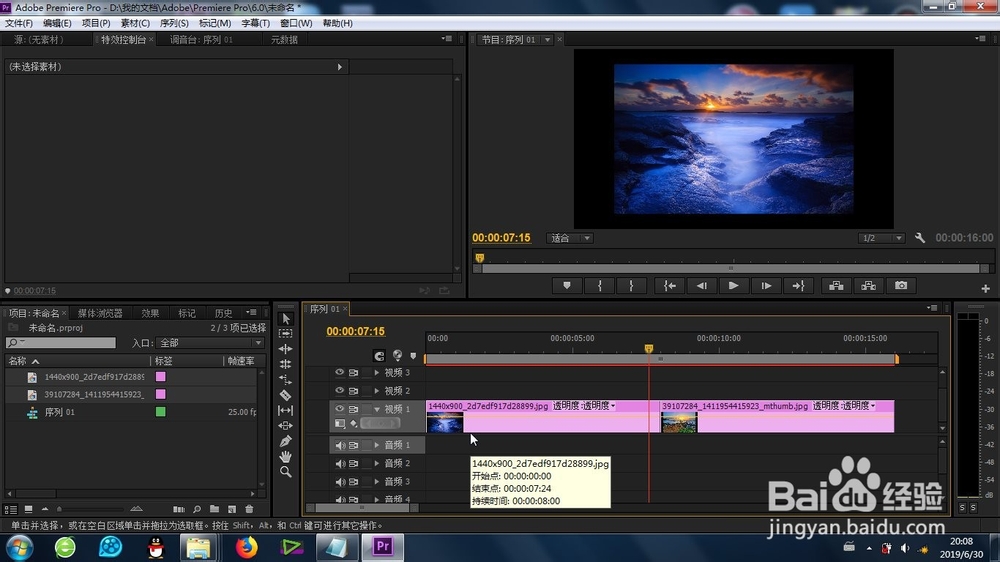
Task: Select the Track Select tool
Action: 286,334
